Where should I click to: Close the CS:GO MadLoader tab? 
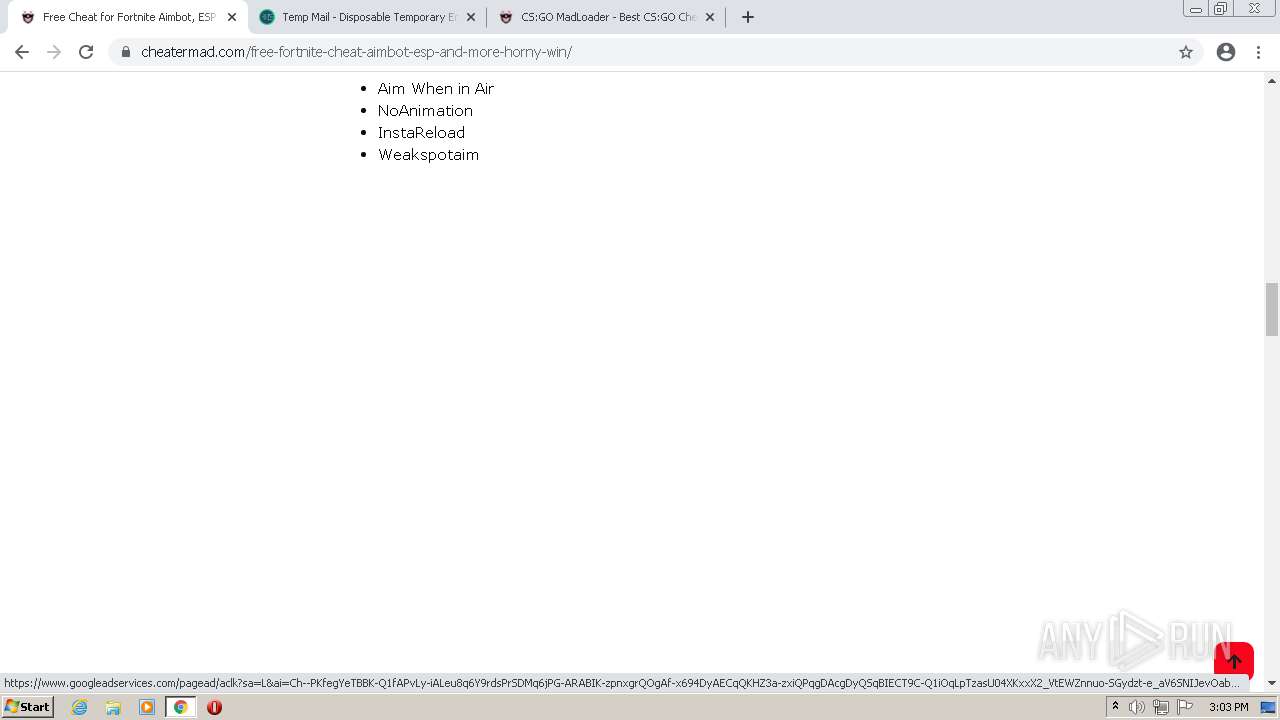point(710,17)
